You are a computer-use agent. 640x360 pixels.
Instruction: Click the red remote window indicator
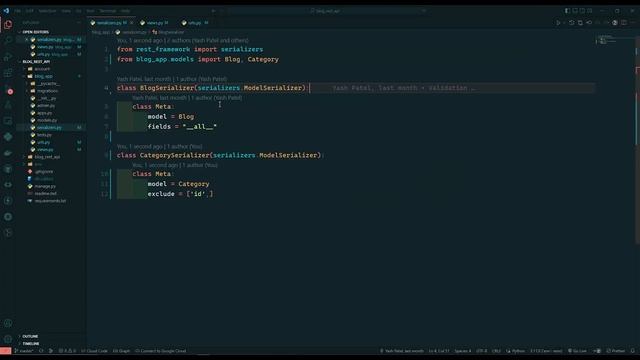click(x=5, y=351)
